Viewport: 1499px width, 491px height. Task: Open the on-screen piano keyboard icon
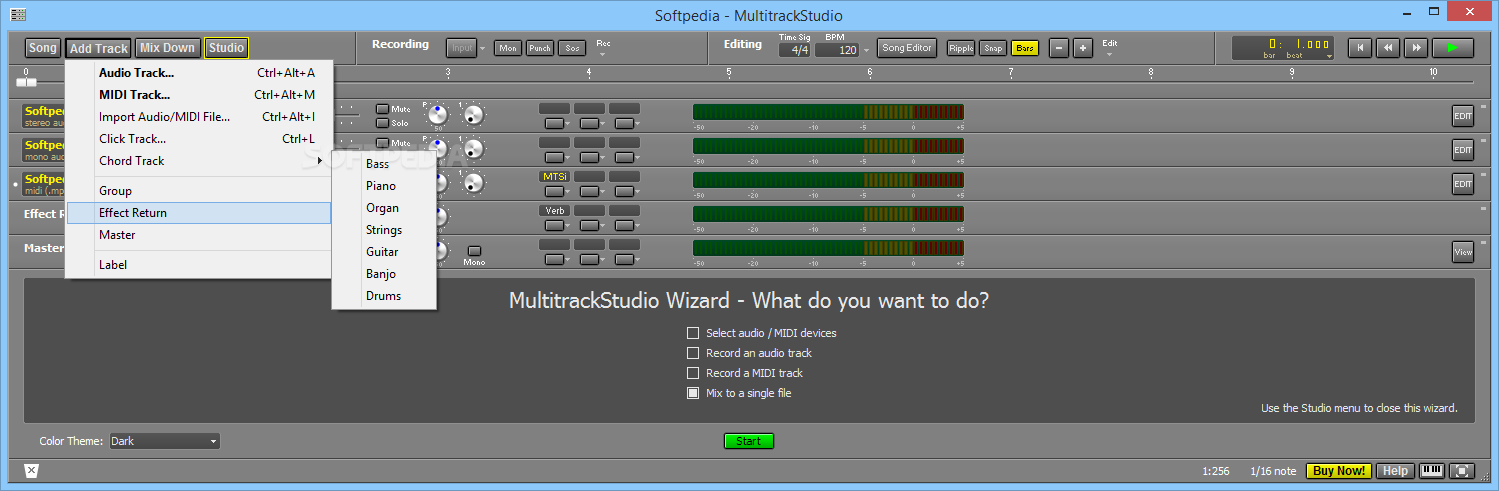pyautogui.click(x=1432, y=471)
